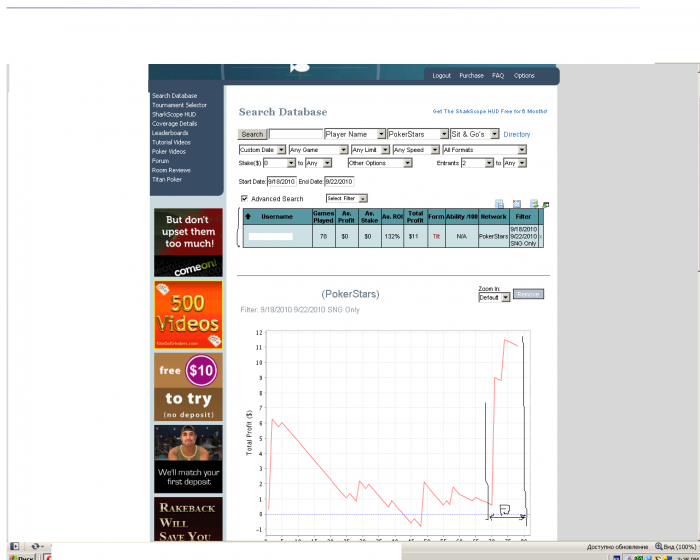
Task: Open Coverage Details in the sidebar
Action: (174, 124)
